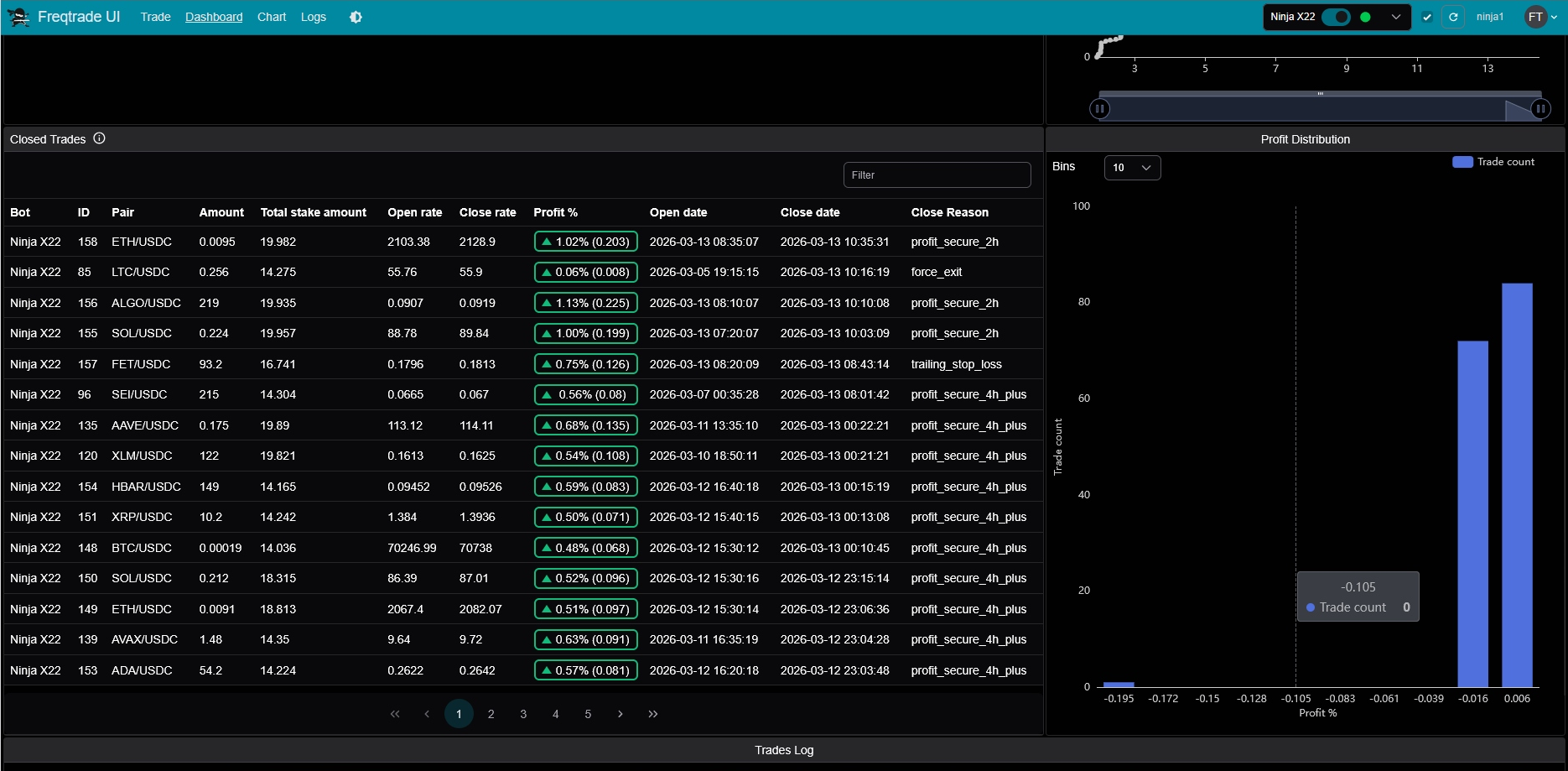Click the Closed Trades info icon
1568x771 pixels.
point(99,138)
